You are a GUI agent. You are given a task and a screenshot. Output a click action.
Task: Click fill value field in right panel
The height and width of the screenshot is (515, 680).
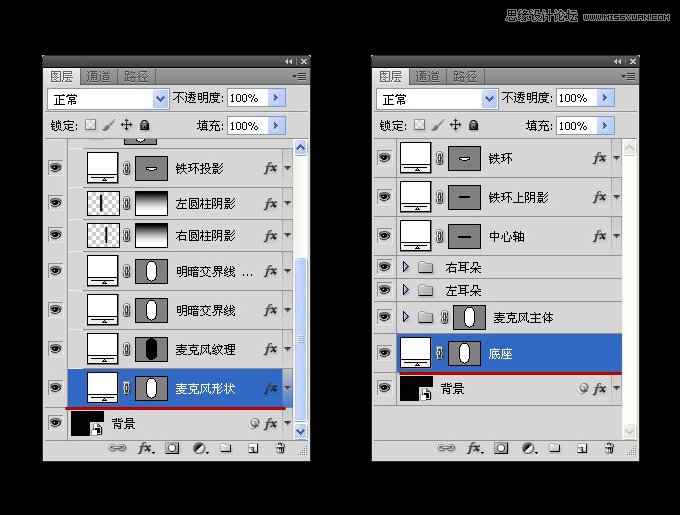(577, 126)
